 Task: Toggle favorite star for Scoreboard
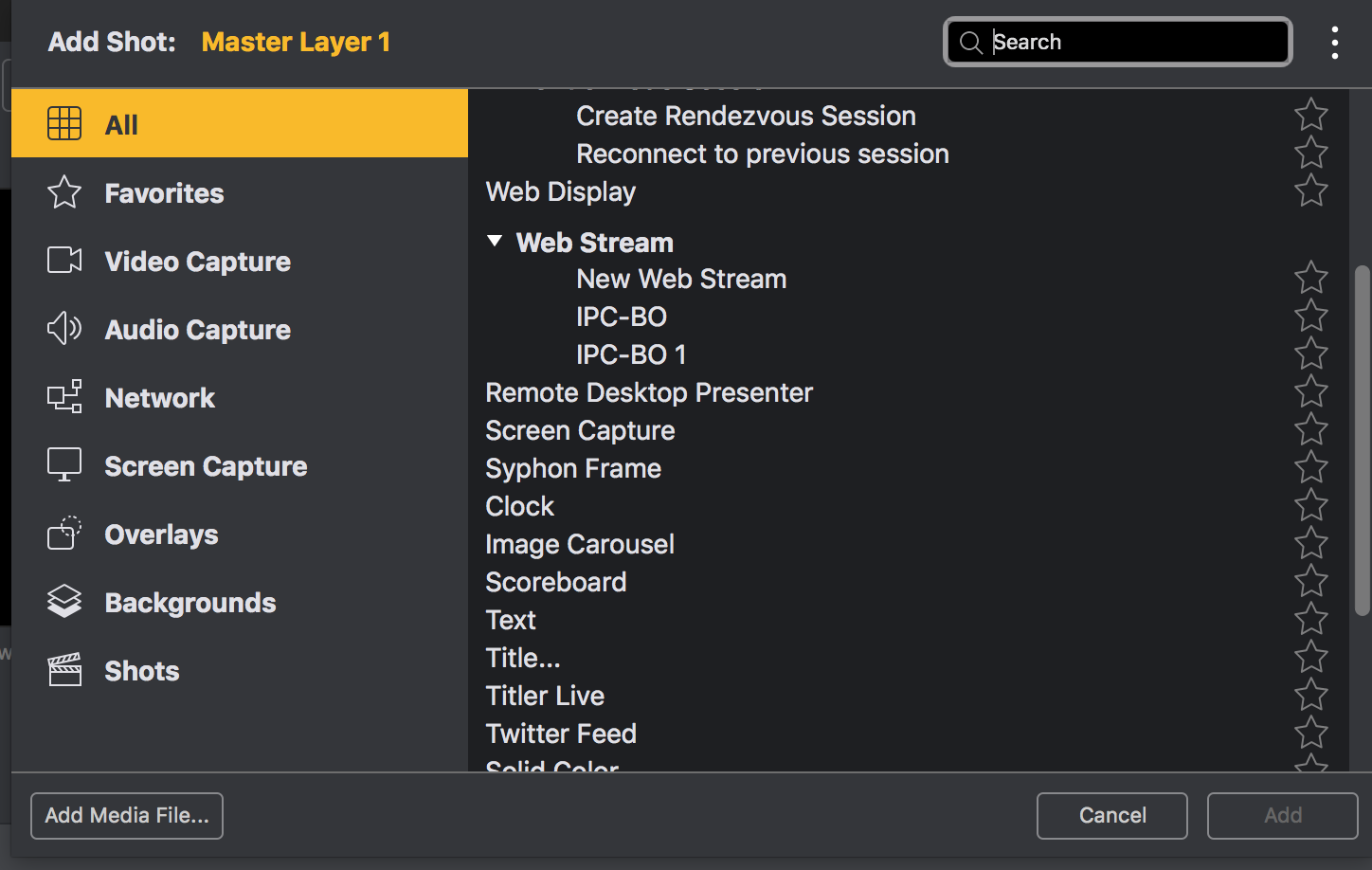[1311, 582]
